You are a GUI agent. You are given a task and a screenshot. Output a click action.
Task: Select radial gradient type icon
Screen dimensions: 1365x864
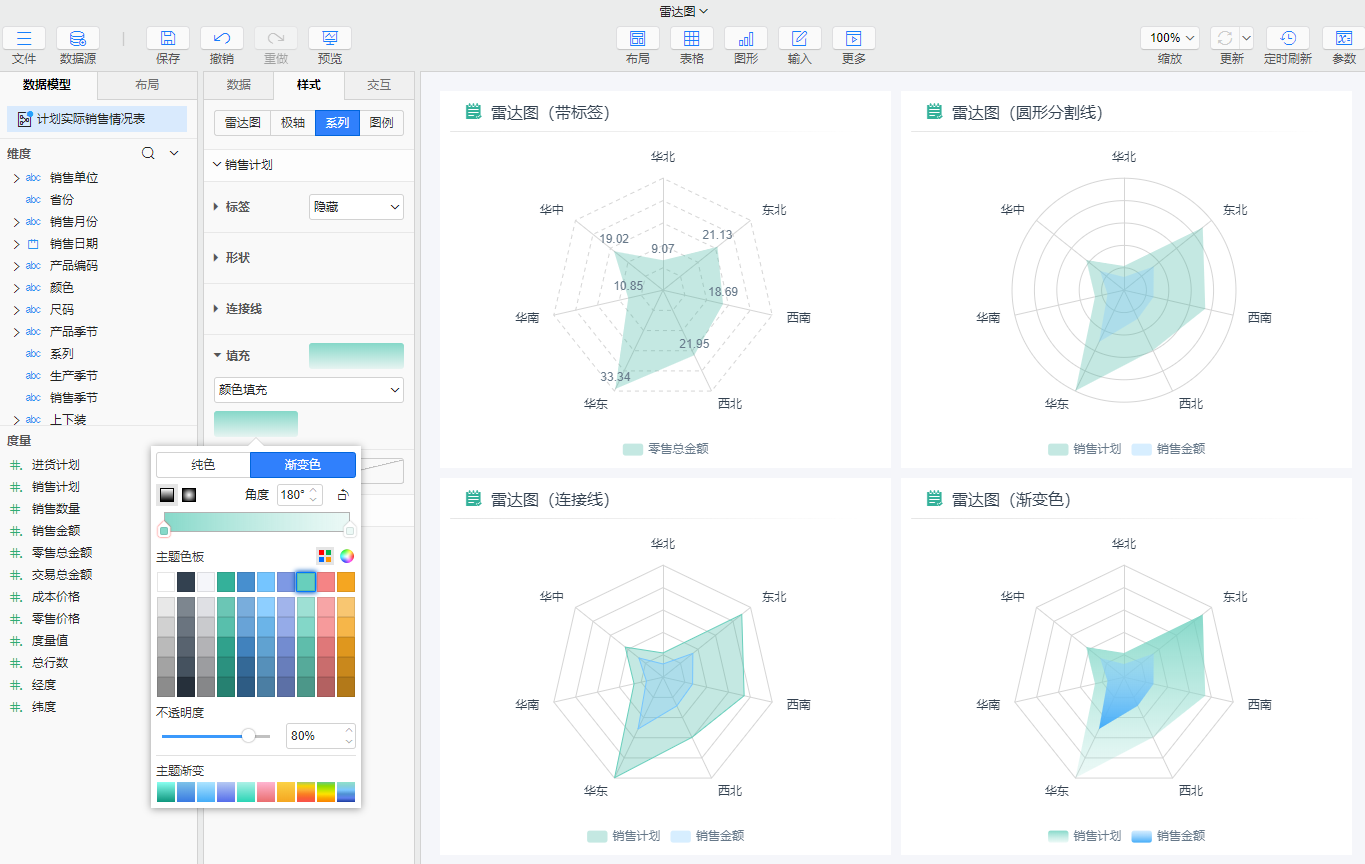click(x=189, y=494)
